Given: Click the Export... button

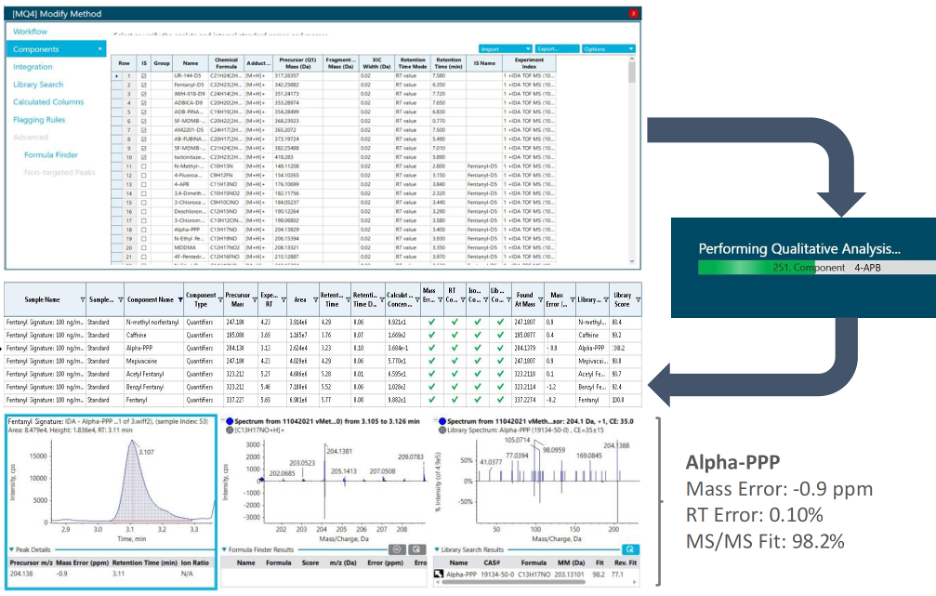Looking at the screenshot, I should tap(556, 49).
